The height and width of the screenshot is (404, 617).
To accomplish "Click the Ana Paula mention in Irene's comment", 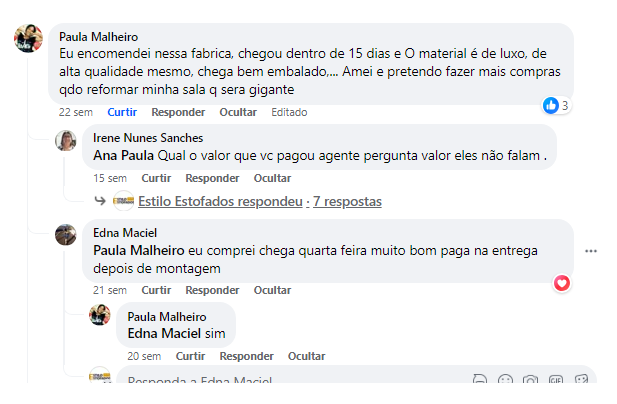I will pos(123,155).
